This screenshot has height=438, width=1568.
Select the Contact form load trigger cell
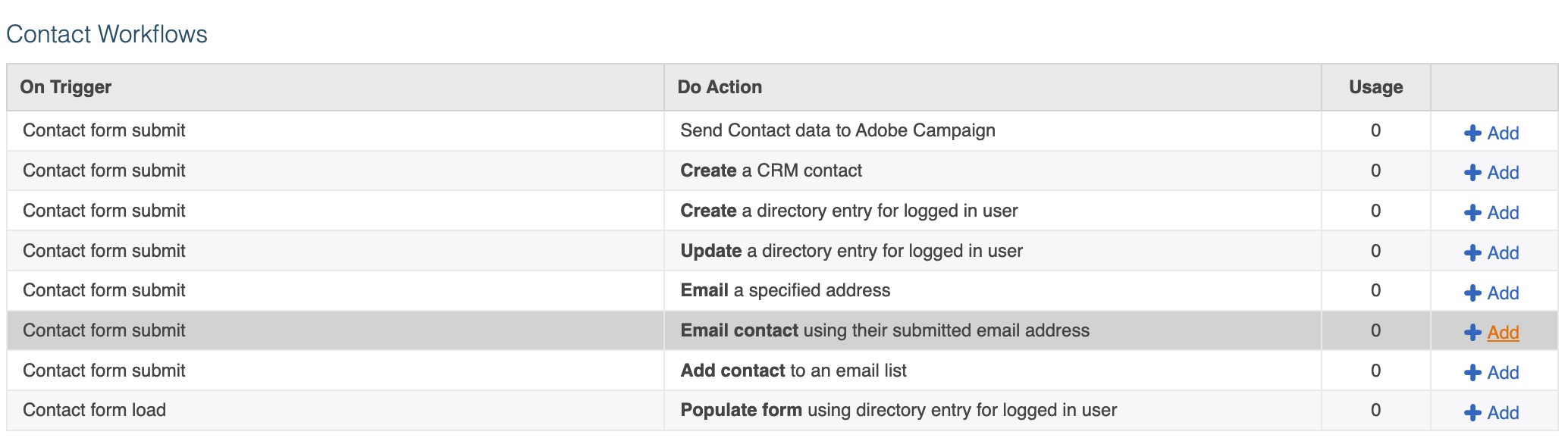point(335,411)
